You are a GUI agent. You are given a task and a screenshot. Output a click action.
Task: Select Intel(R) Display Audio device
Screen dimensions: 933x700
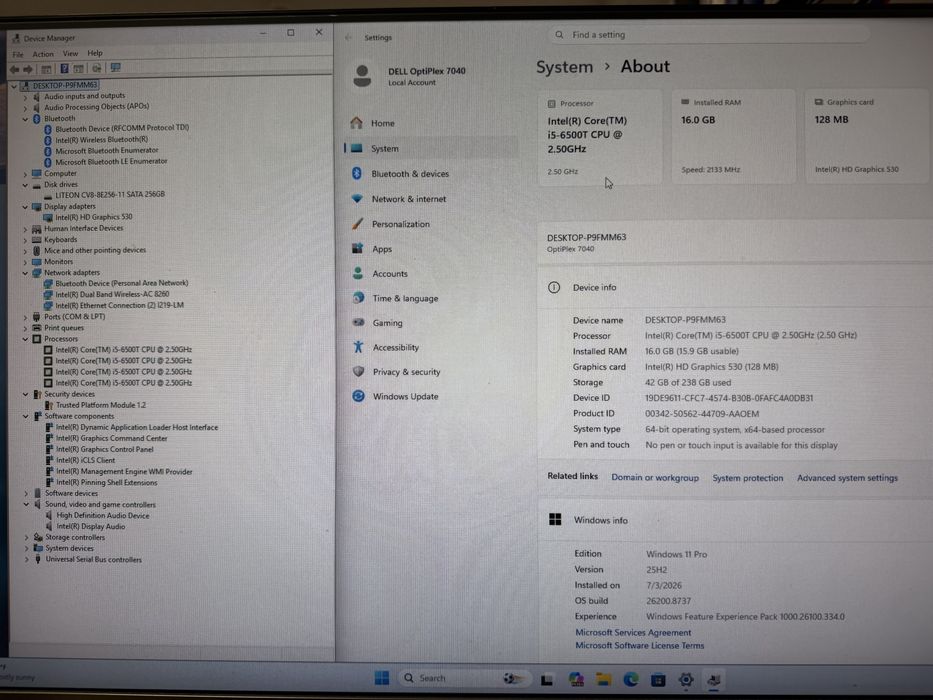[90, 526]
